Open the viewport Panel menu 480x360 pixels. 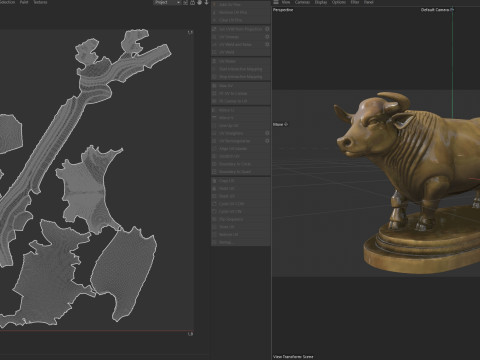tap(368, 2)
